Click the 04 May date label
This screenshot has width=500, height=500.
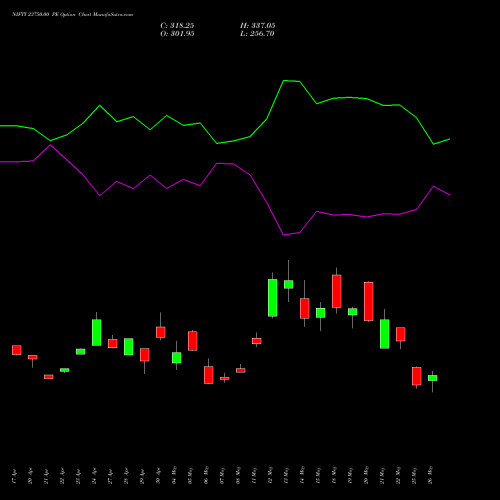[174, 475]
